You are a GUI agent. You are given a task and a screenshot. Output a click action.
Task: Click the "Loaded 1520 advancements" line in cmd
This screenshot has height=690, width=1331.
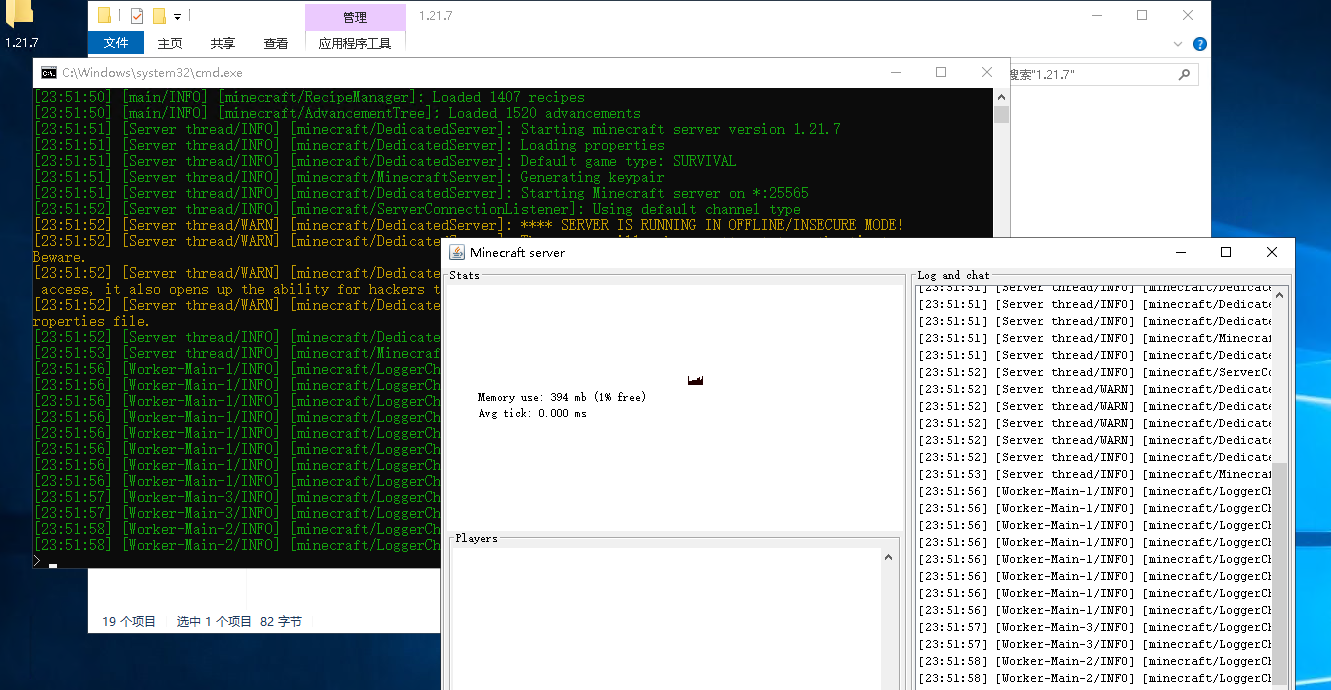click(x=337, y=113)
